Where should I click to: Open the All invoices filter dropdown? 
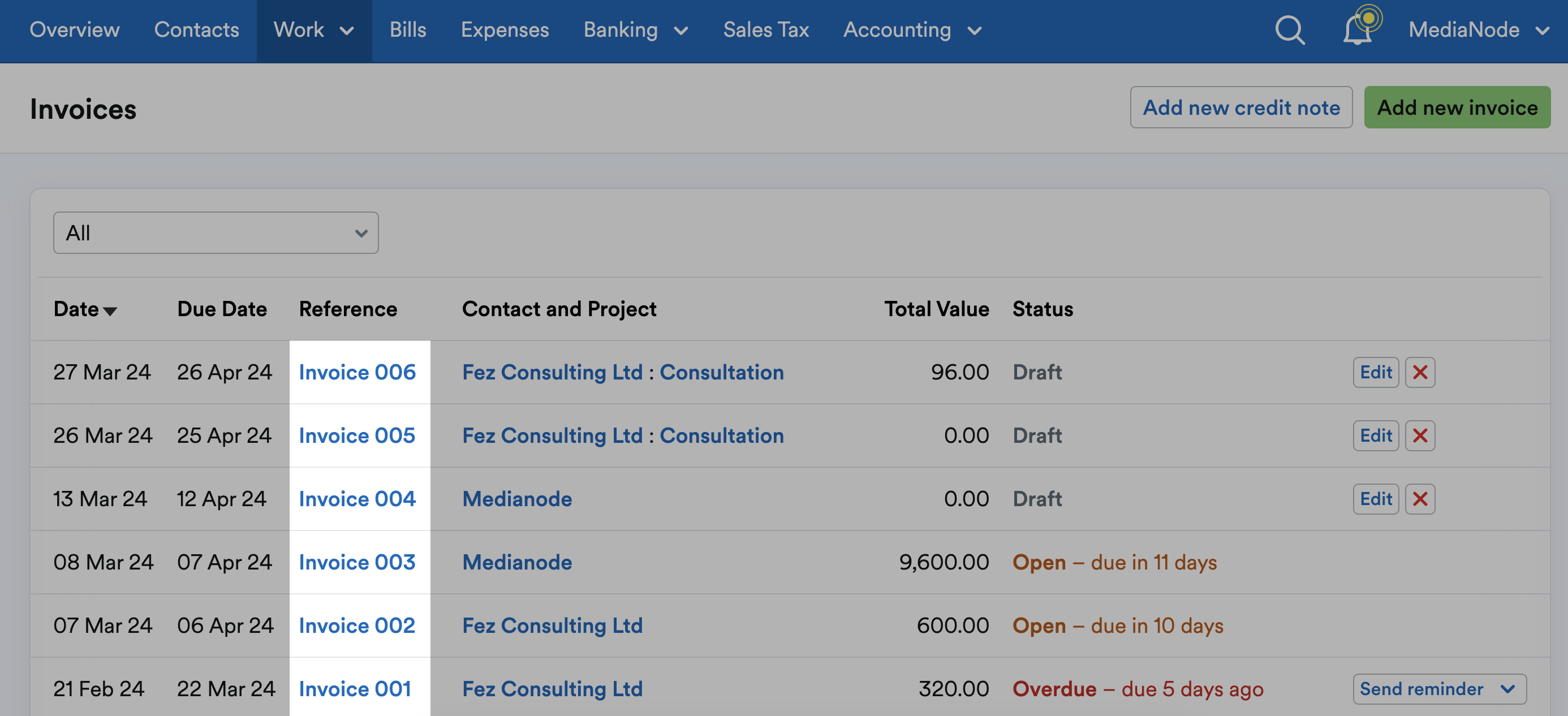tap(216, 232)
